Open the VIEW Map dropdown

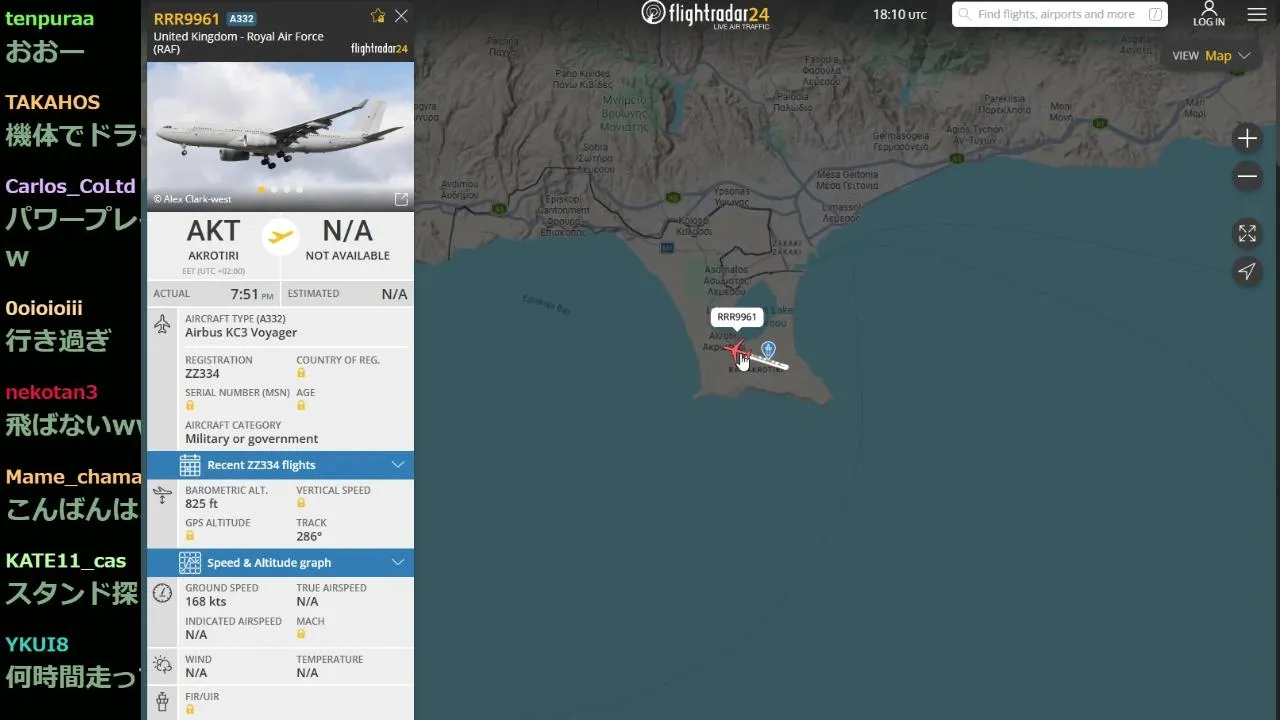[x=1212, y=56]
